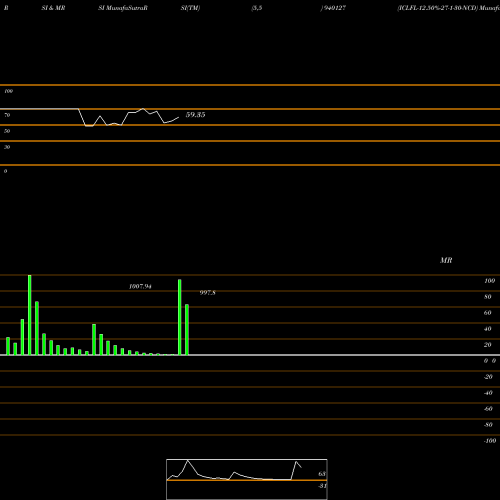
Task: Click the RSI axis label 70
Action: [7, 115]
